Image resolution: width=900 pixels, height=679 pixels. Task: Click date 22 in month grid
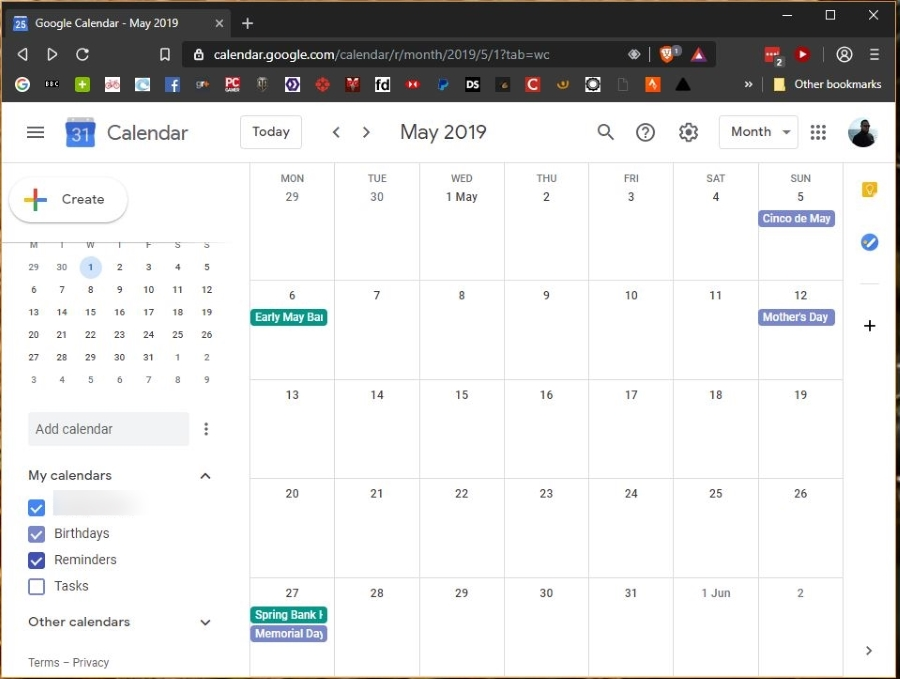(x=461, y=494)
